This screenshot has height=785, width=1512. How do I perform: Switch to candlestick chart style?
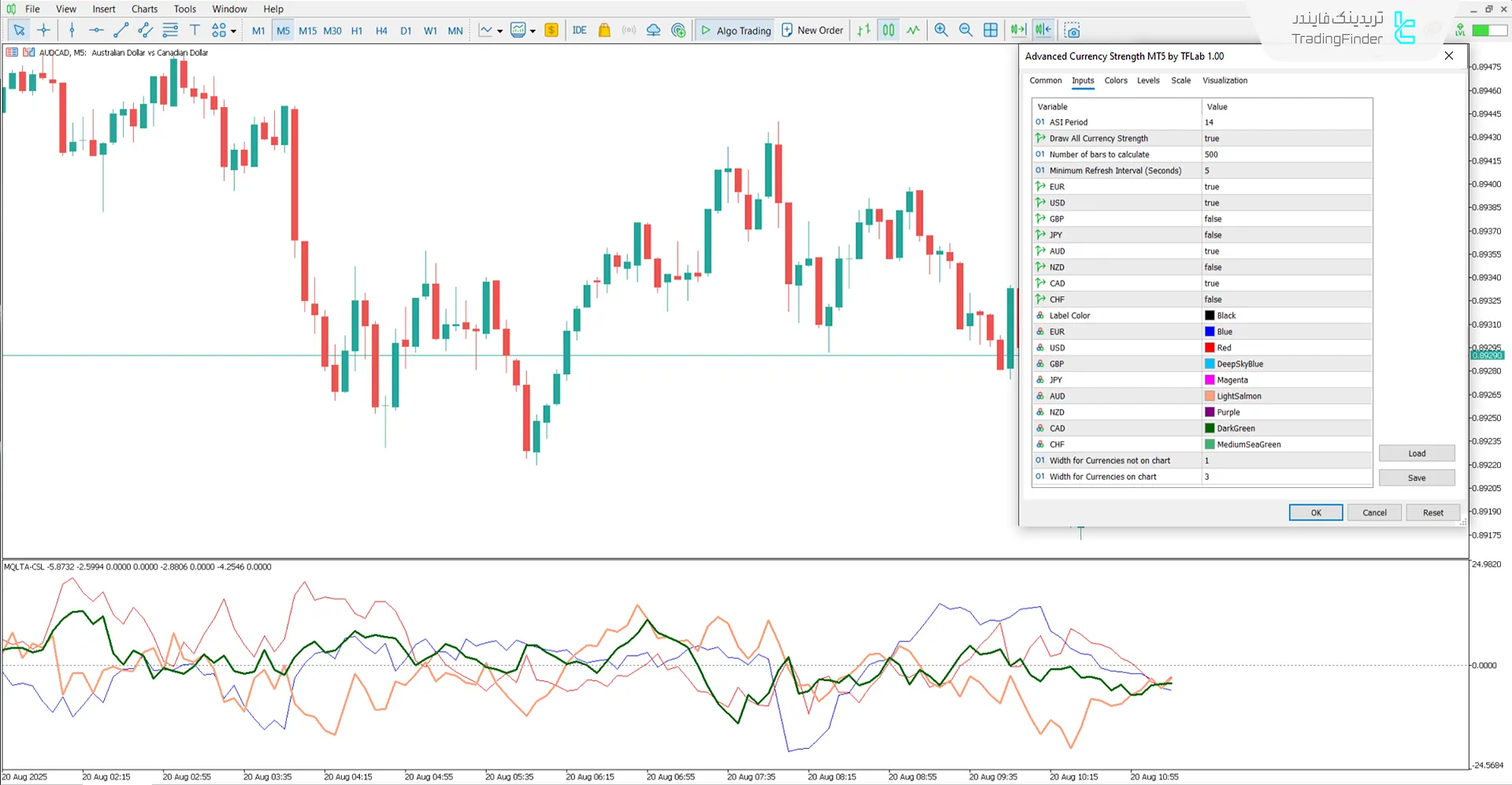pyautogui.click(x=888, y=30)
